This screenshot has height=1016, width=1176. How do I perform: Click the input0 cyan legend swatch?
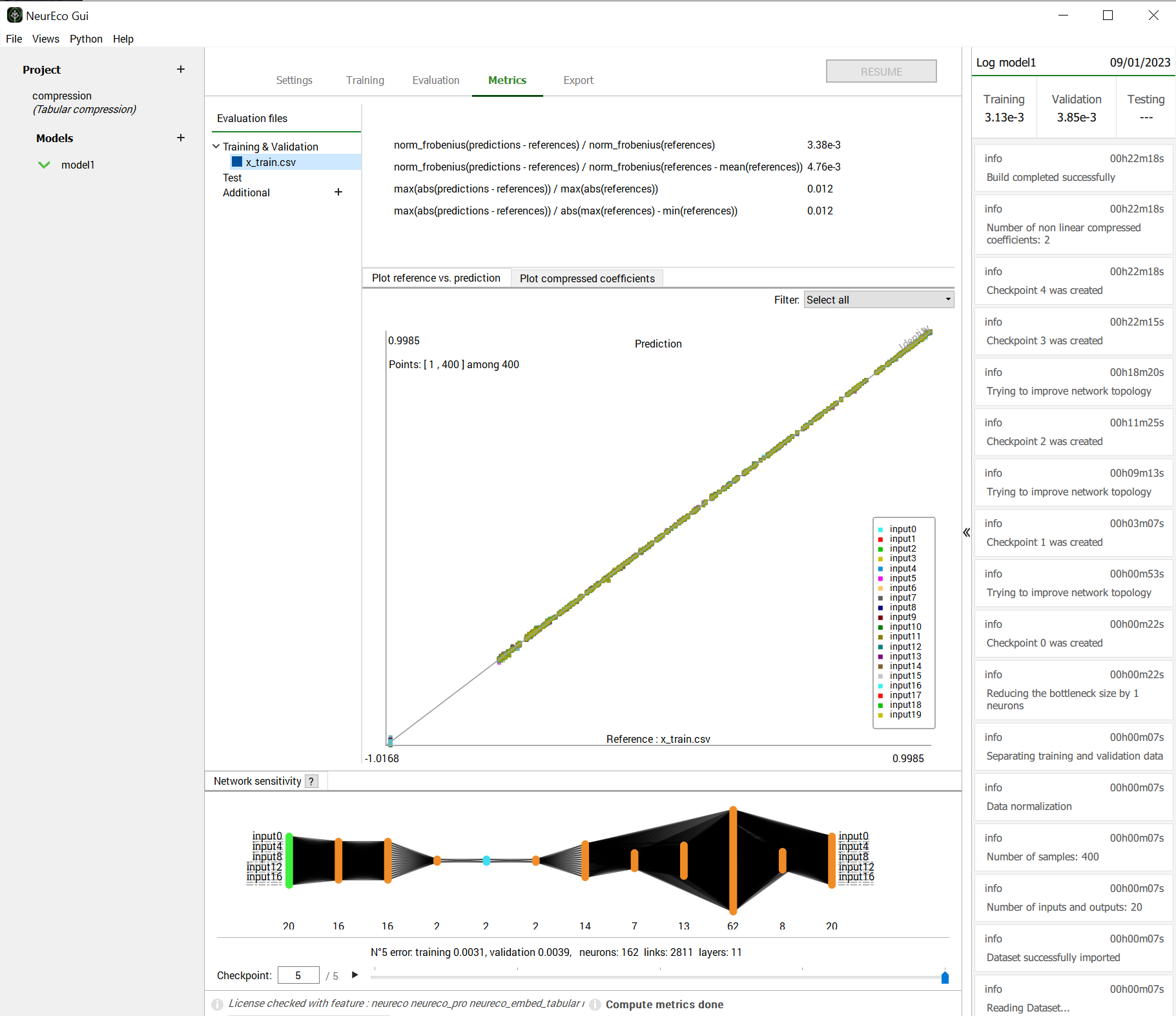pyautogui.click(x=880, y=530)
